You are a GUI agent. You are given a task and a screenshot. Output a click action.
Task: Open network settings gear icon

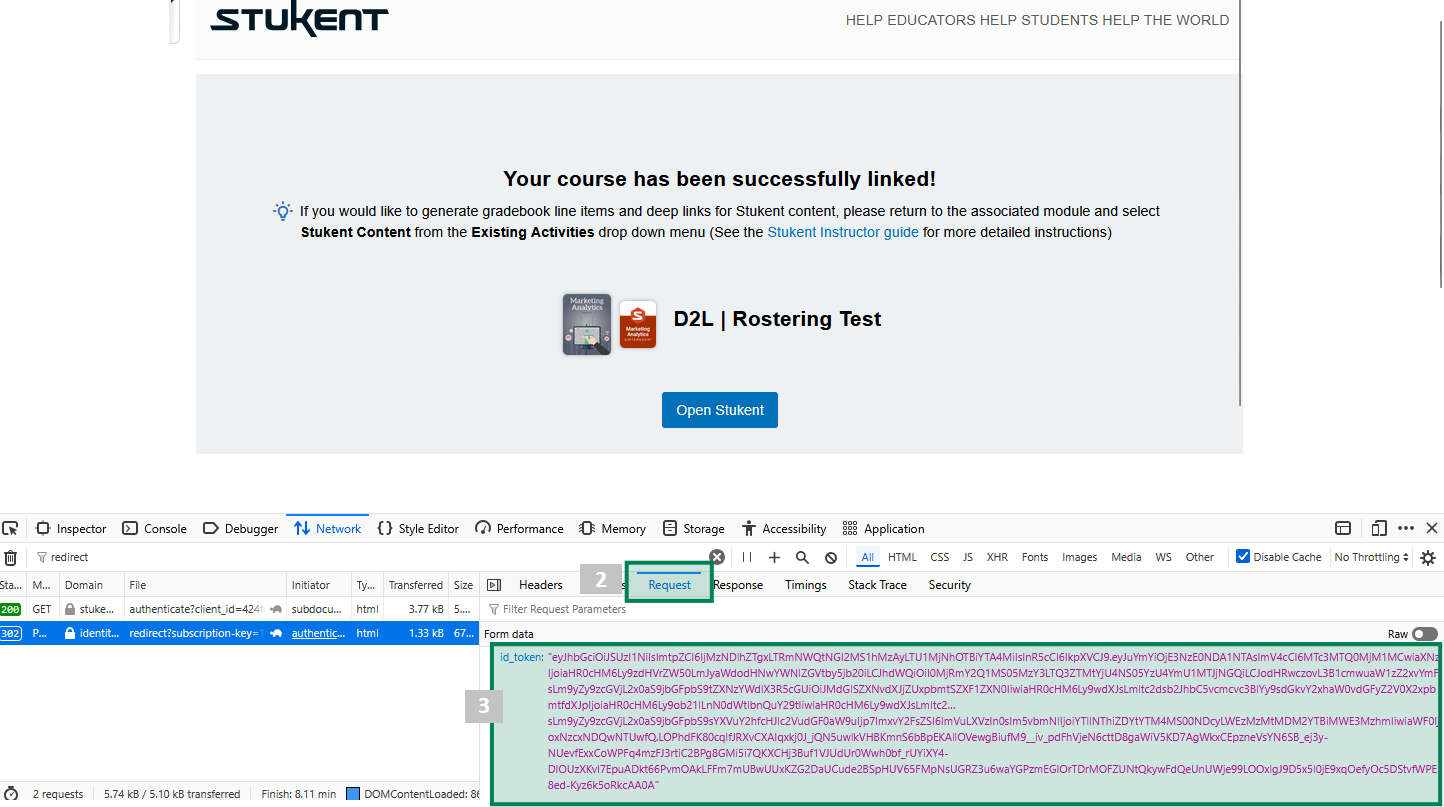point(1428,557)
